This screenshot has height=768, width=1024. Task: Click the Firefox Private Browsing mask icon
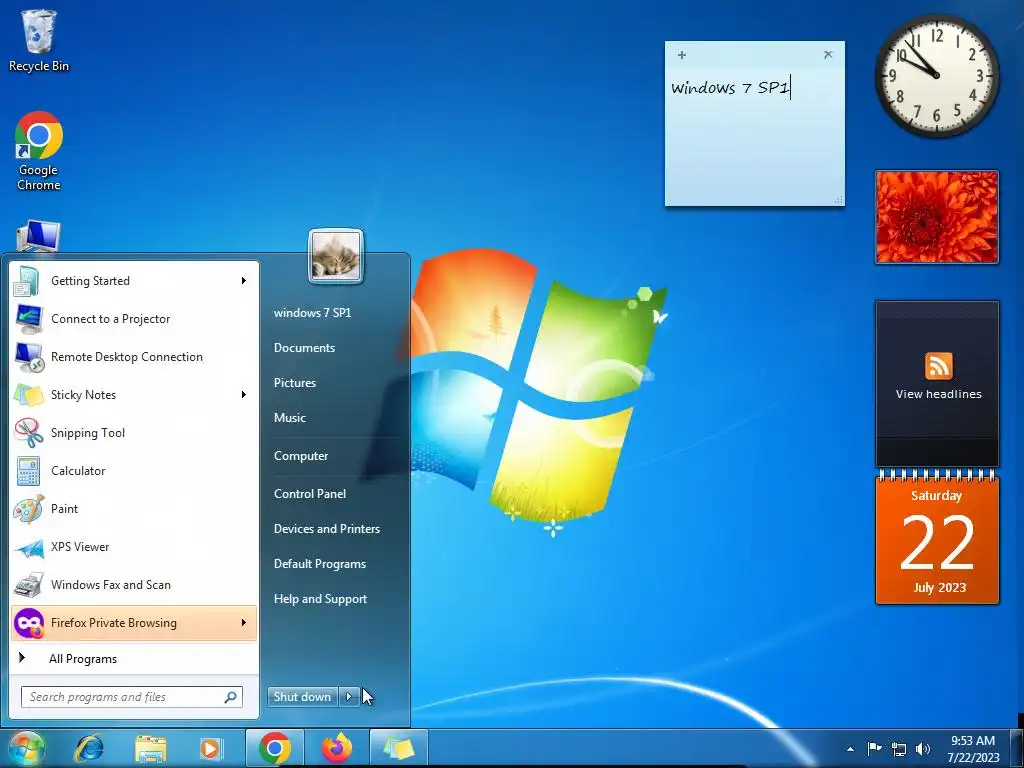click(29, 623)
